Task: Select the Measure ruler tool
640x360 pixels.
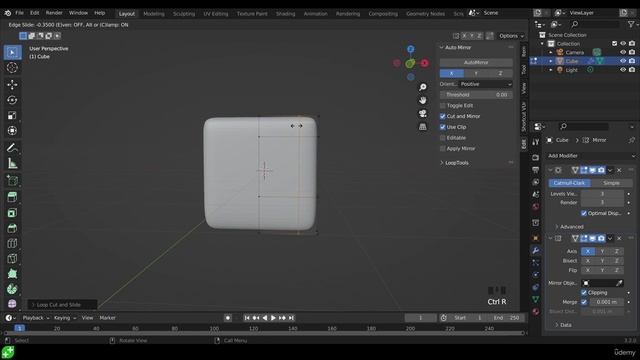Action: coord(12,163)
